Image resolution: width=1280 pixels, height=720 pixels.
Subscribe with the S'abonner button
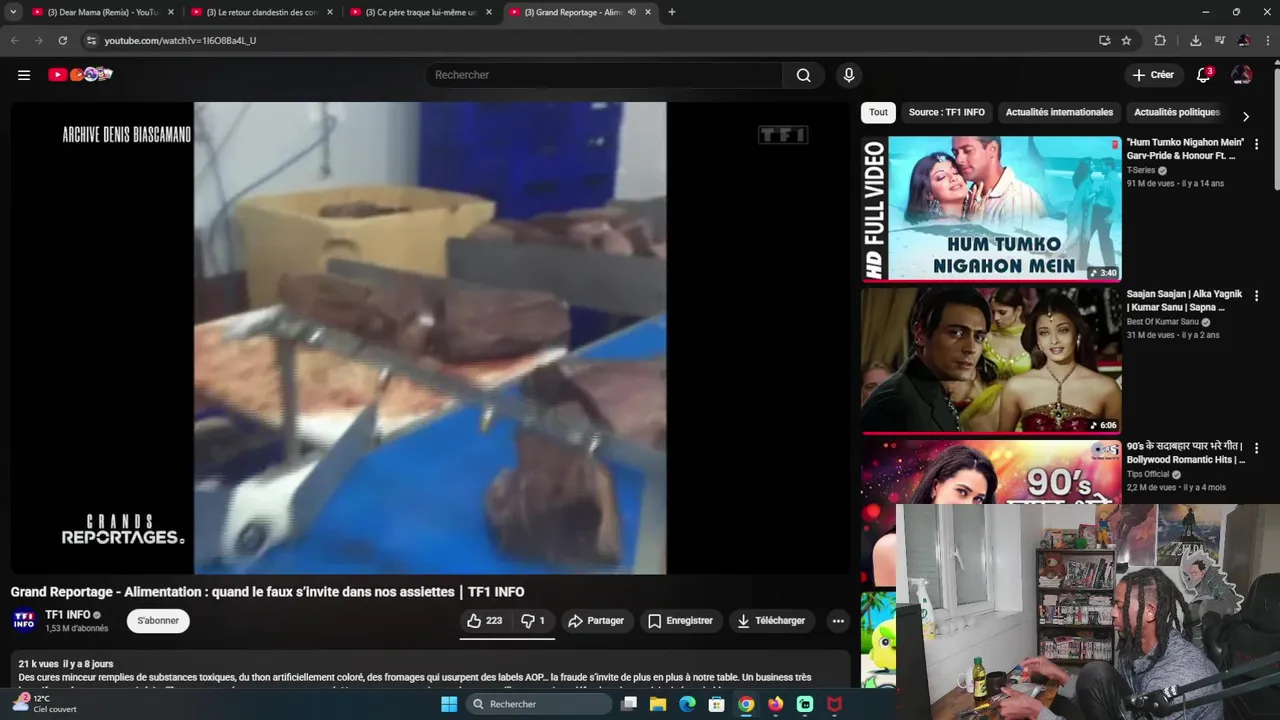point(158,621)
